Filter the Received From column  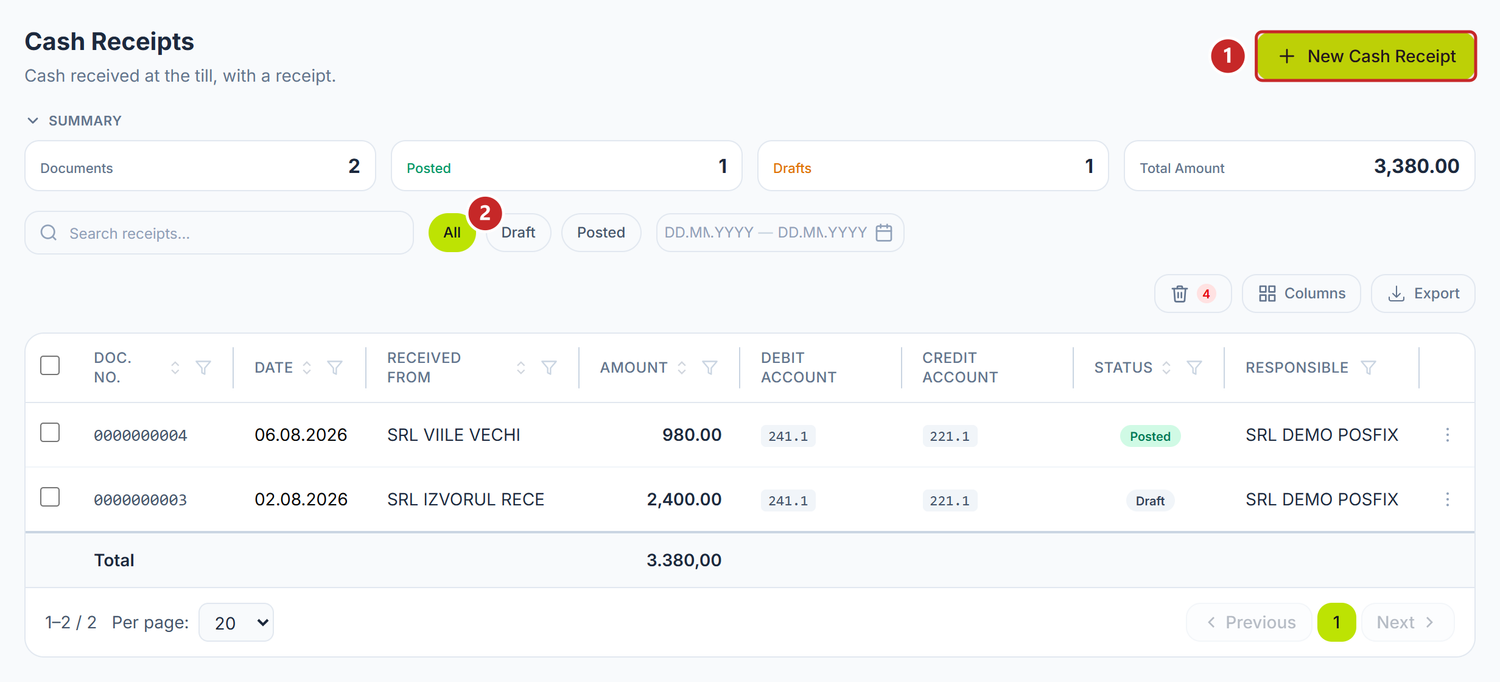pos(549,368)
